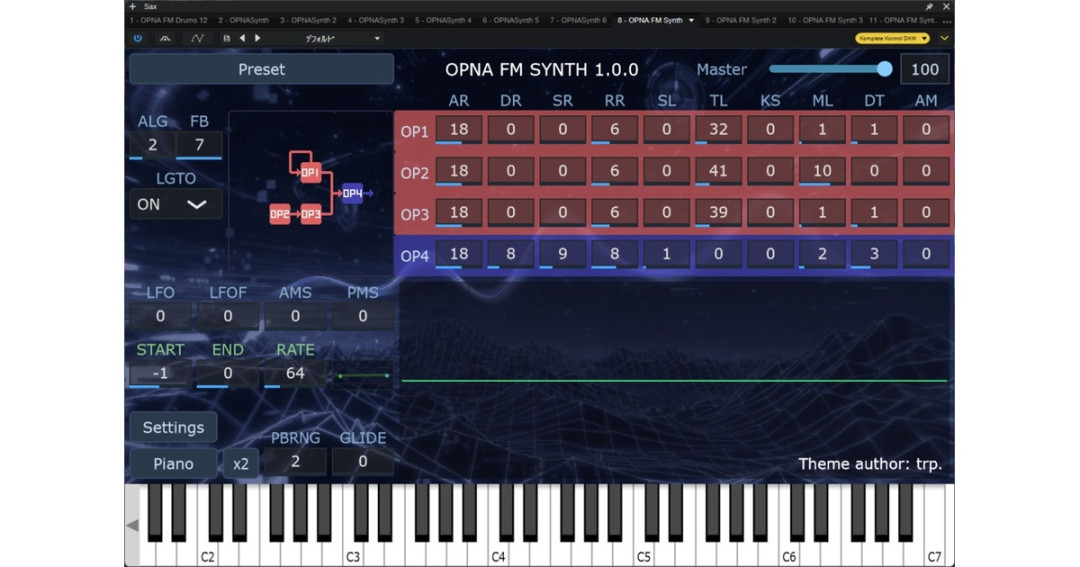Open the Komplete Kontrol DAW dropdown

point(893,39)
